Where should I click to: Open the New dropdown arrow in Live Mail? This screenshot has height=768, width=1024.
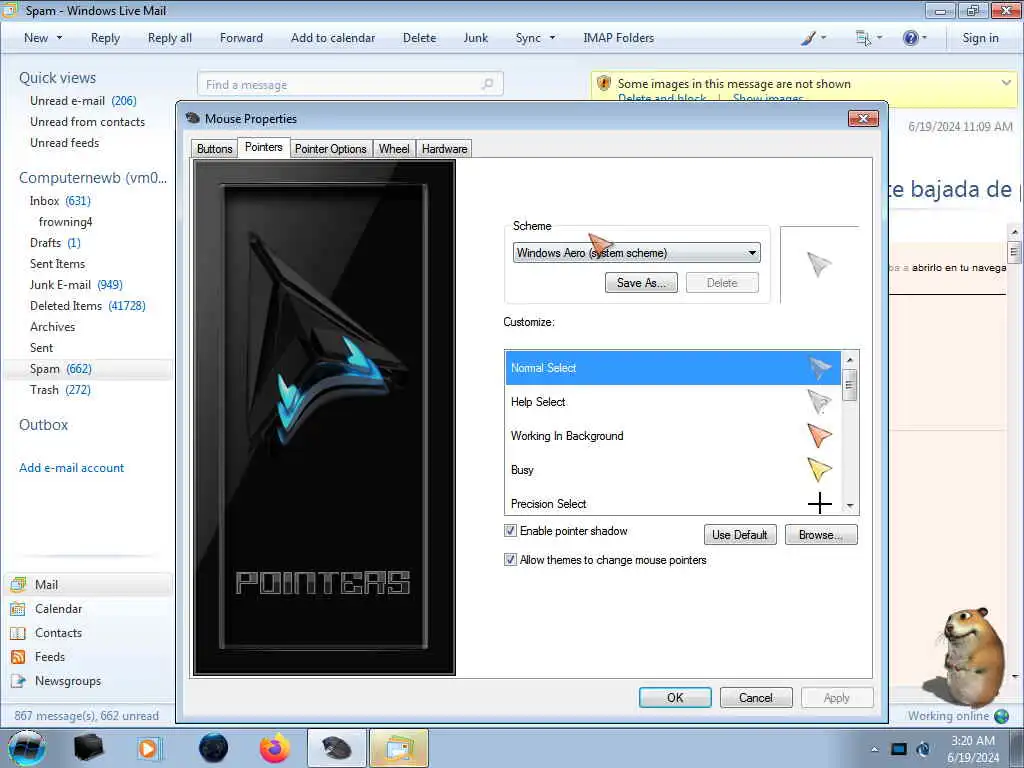tap(59, 38)
